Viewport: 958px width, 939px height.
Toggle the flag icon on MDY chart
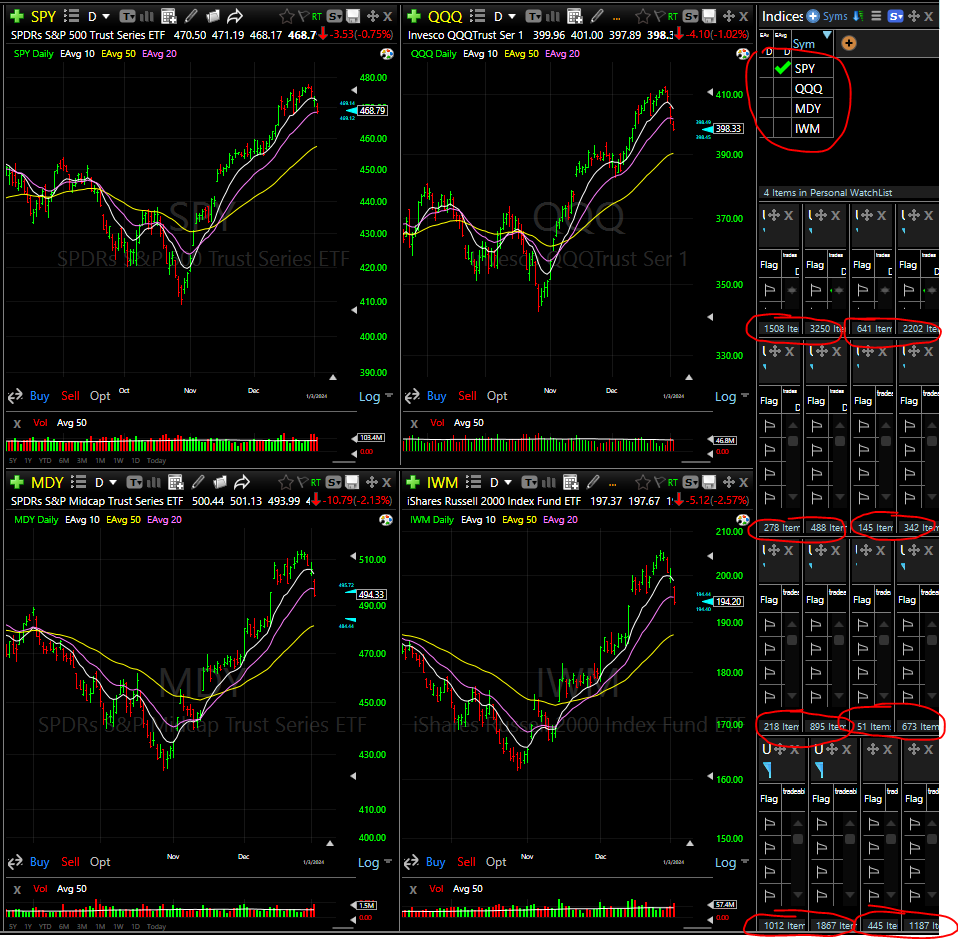(301, 483)
